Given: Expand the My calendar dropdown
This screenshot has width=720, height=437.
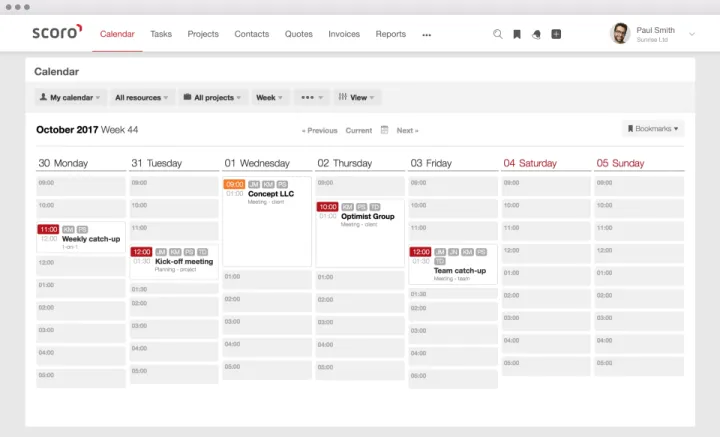Looking at the screenshot, I should tap(69, 98).
